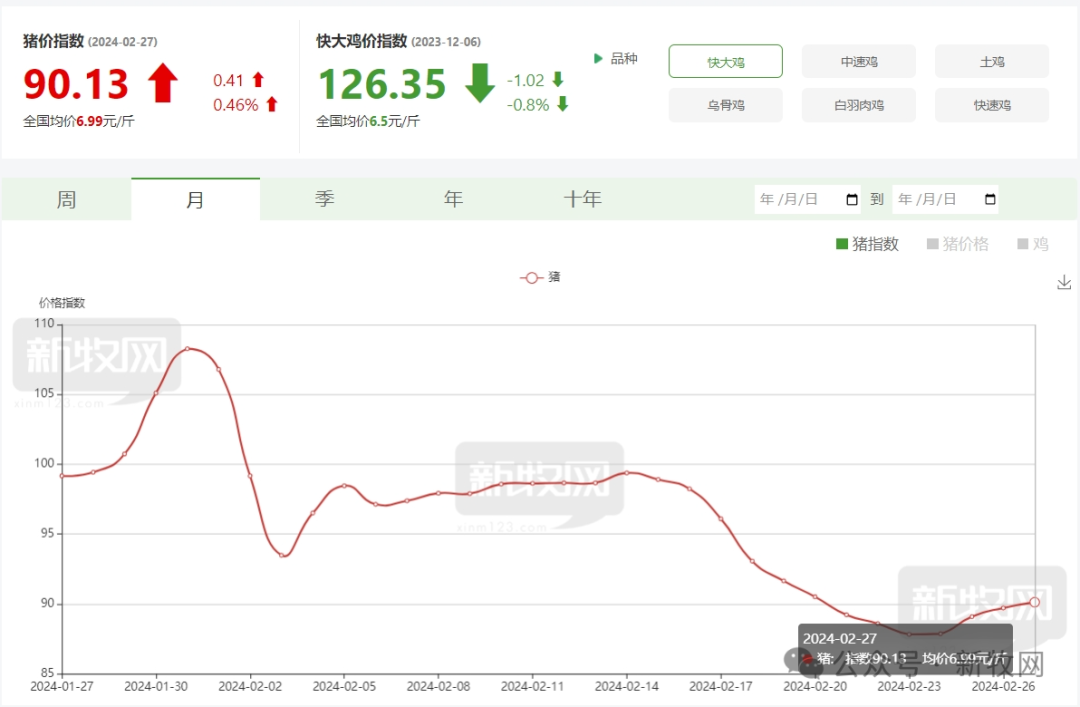The image size is (1080, 707).
Task: Select the 季 time range tab
Action: pyautogui.click(x=324, y=199)
